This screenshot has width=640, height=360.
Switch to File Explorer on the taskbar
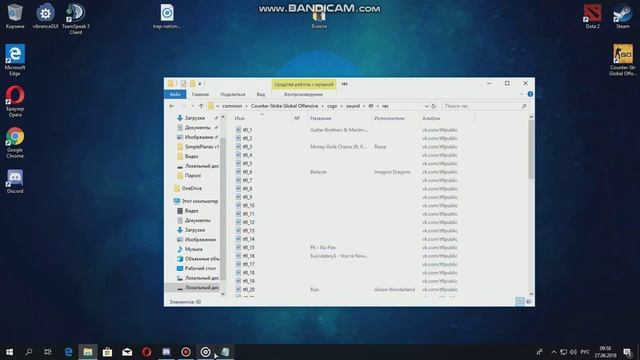(88, 352)
